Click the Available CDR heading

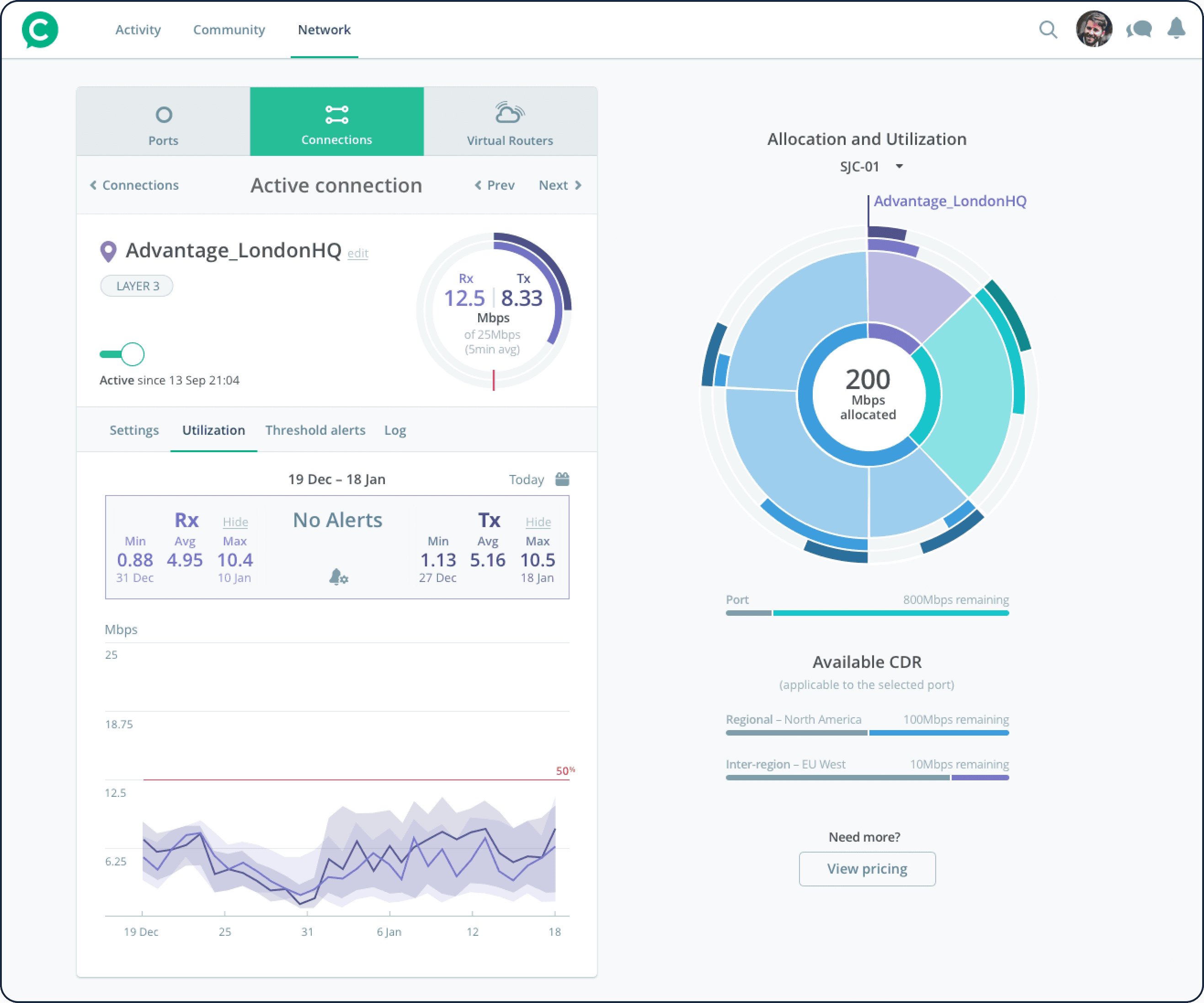[867, 662]
